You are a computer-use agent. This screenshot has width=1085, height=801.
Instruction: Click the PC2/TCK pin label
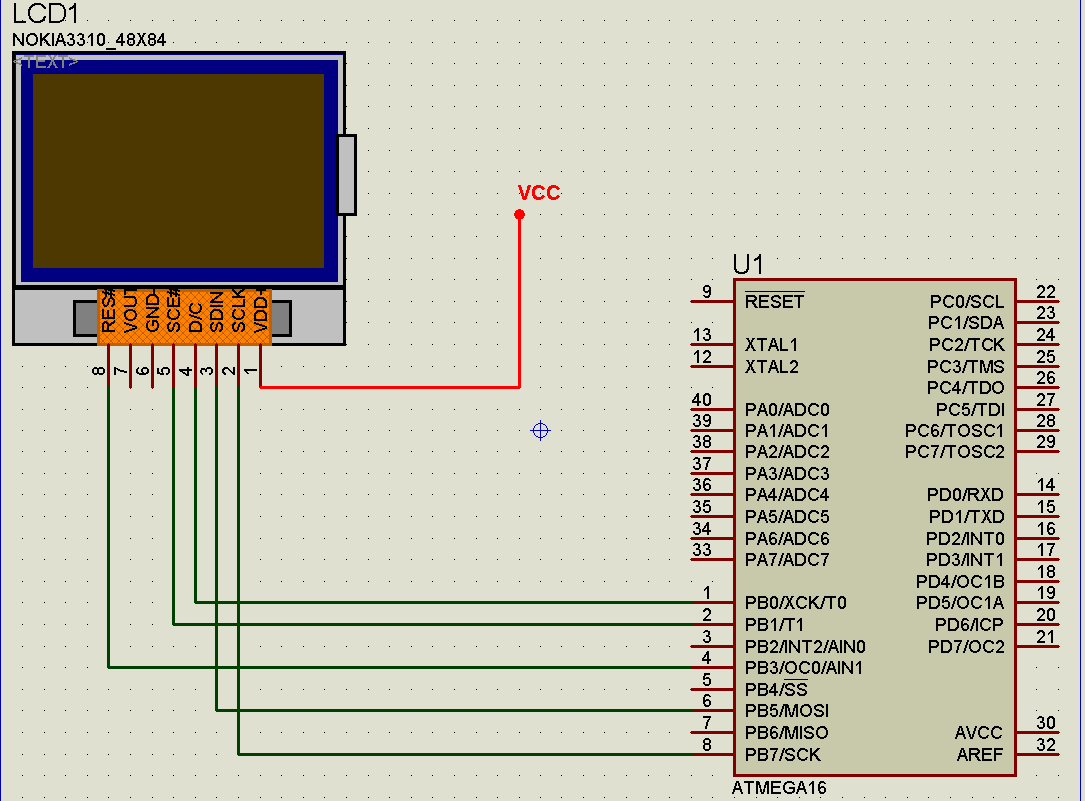[x=966, y=344]
